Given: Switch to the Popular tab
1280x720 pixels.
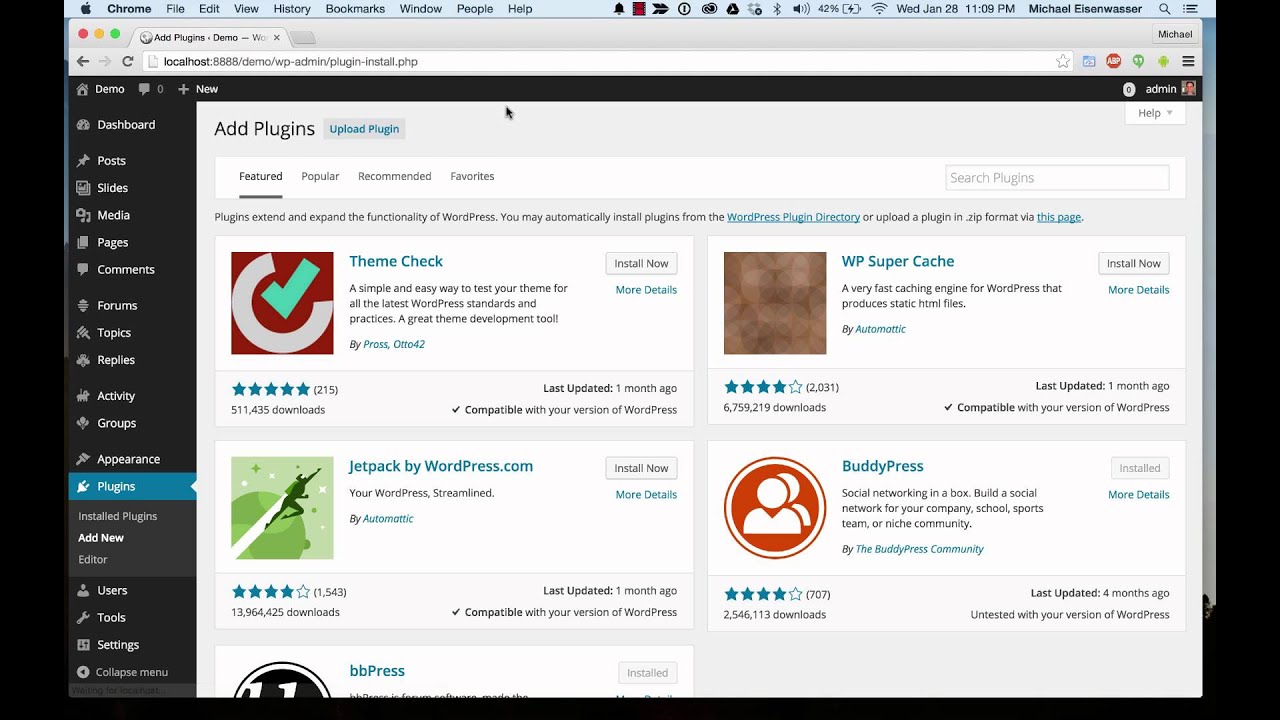Looking at the screenshot, I should point(320,177).
